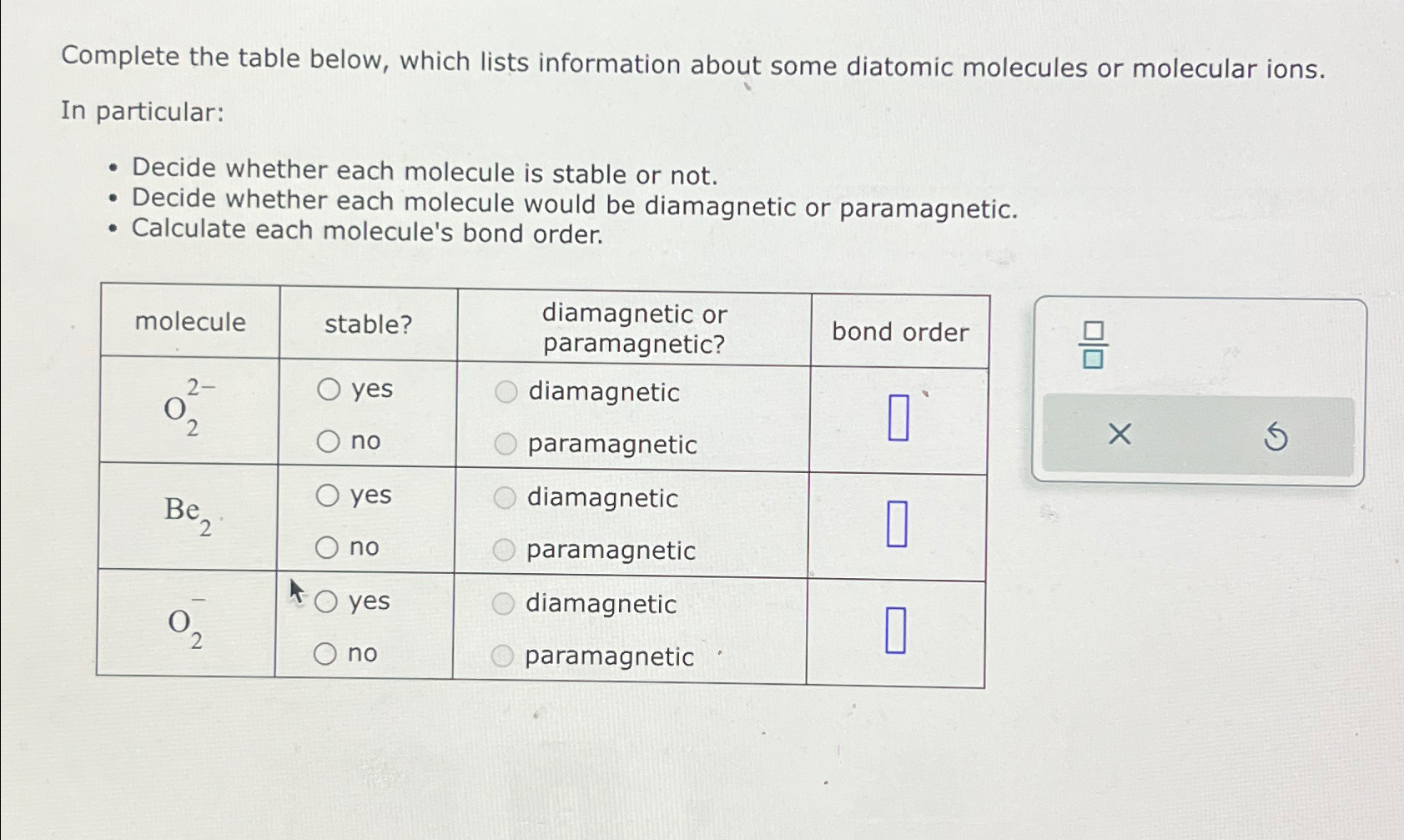Select 'yes' for O2 2- stability

327,390
